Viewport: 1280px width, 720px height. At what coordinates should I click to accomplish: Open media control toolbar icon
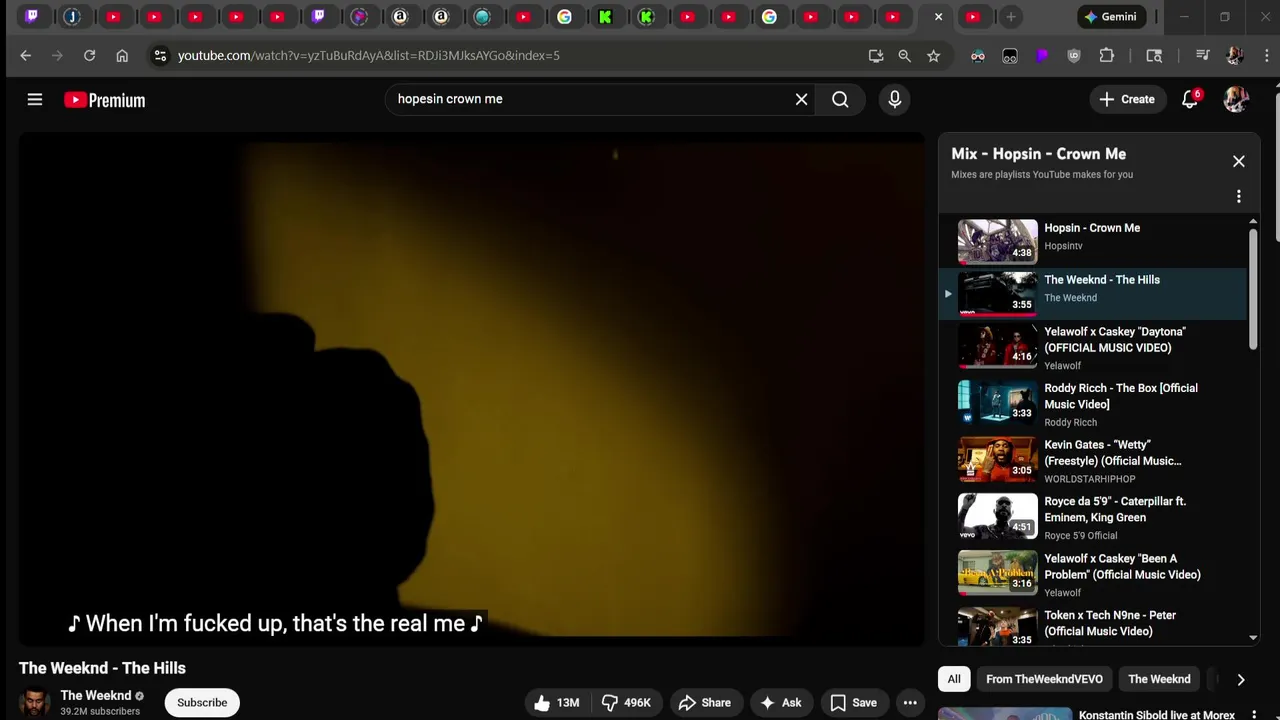pyautogui.click(x=1203, y=55)
